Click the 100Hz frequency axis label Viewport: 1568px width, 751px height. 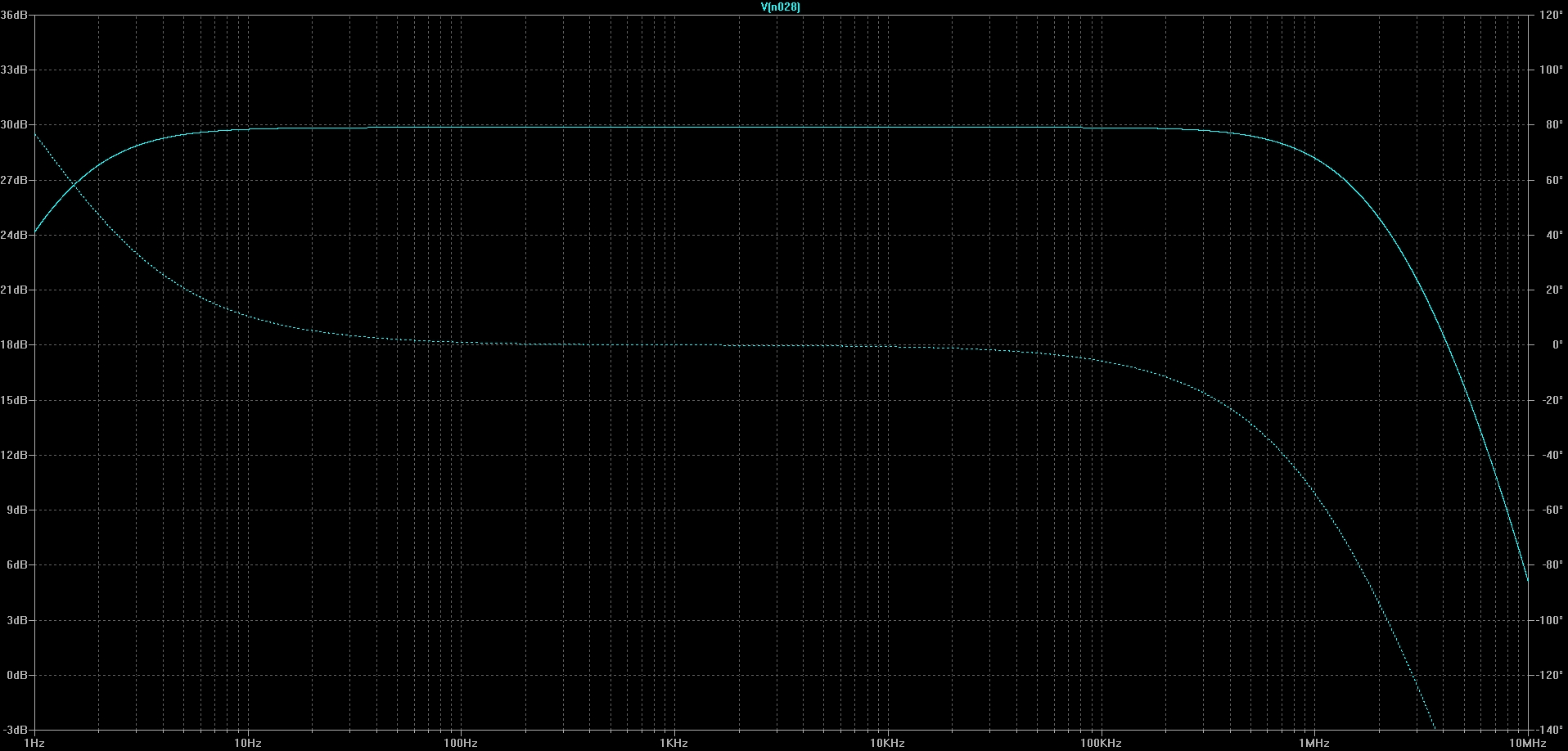tap(461, 743)
